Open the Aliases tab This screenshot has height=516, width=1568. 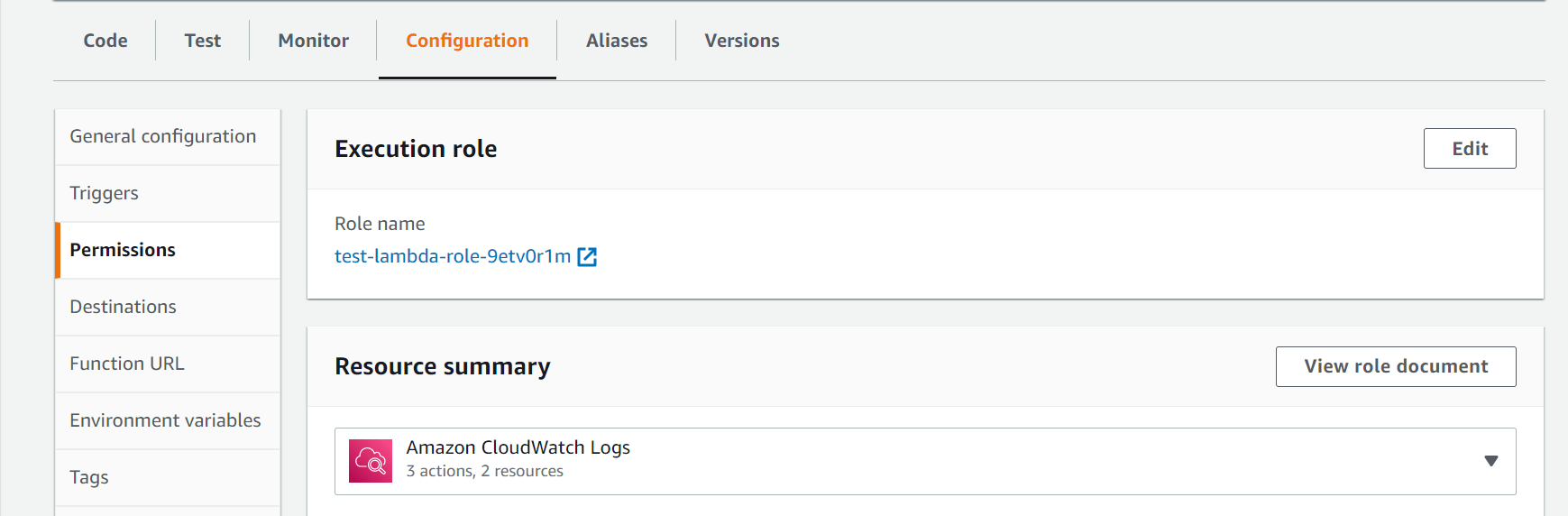tap(617, 41)
